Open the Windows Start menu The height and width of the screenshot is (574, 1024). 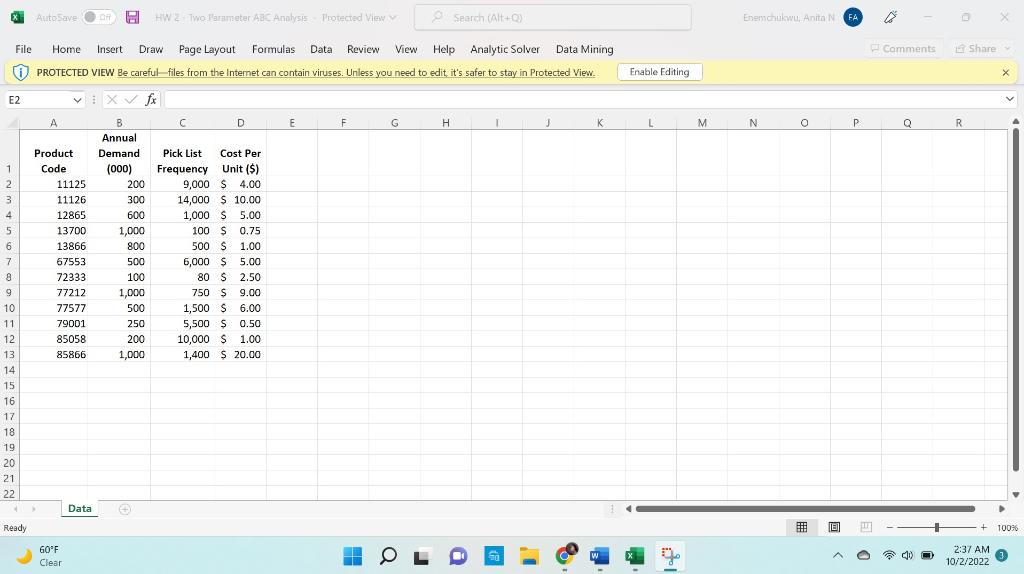tap(353, 556)
